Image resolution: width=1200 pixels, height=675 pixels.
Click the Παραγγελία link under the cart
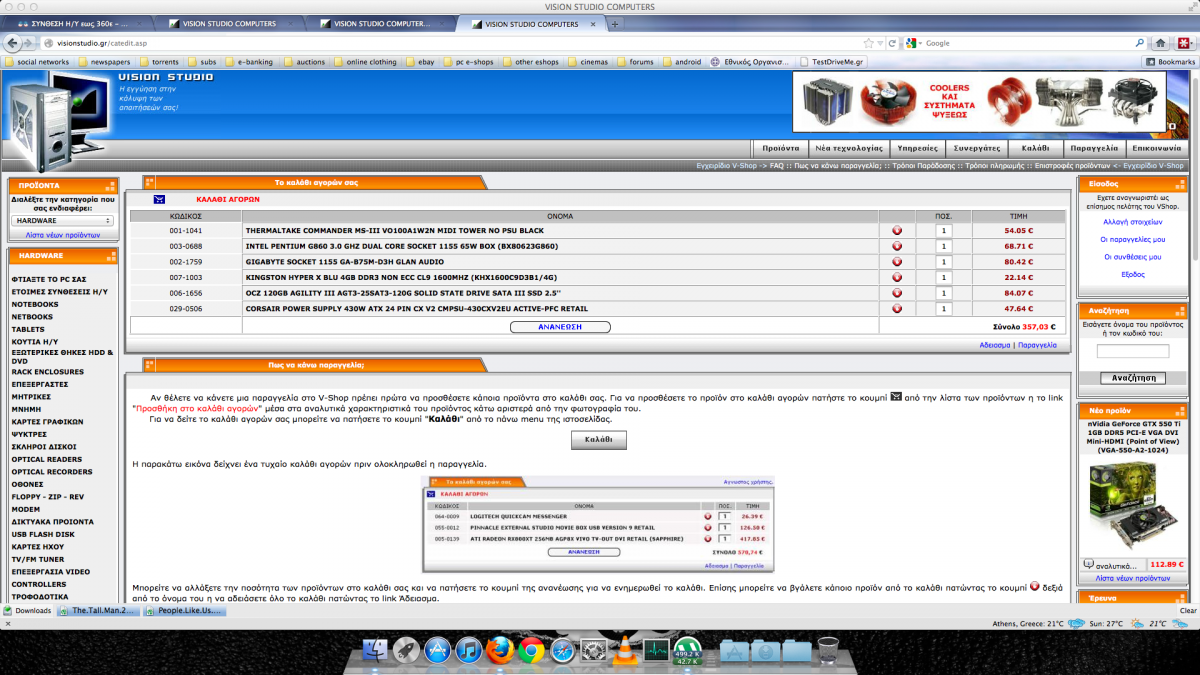[x=1037, y=345]
